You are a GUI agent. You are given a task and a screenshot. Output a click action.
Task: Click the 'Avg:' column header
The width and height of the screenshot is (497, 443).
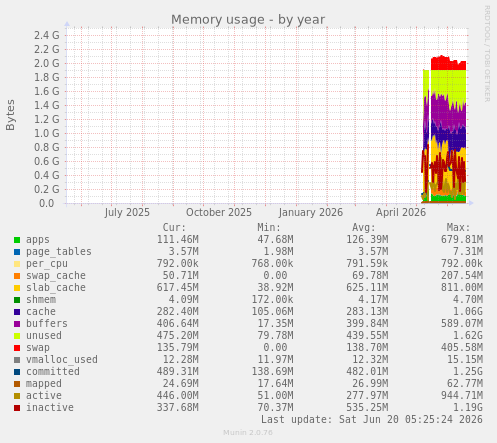point(364,228)
